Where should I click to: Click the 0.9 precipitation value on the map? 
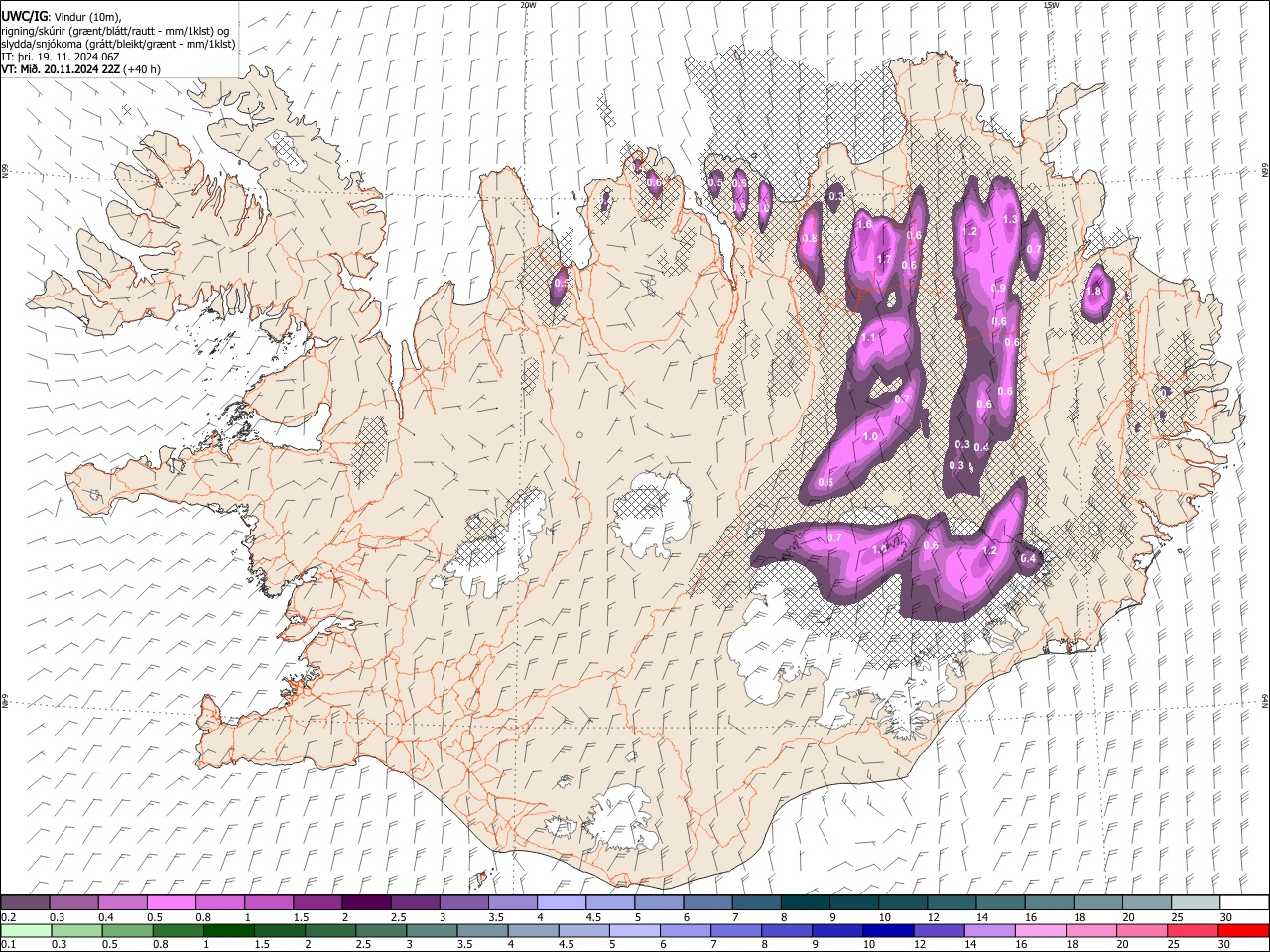click(998, 288)
